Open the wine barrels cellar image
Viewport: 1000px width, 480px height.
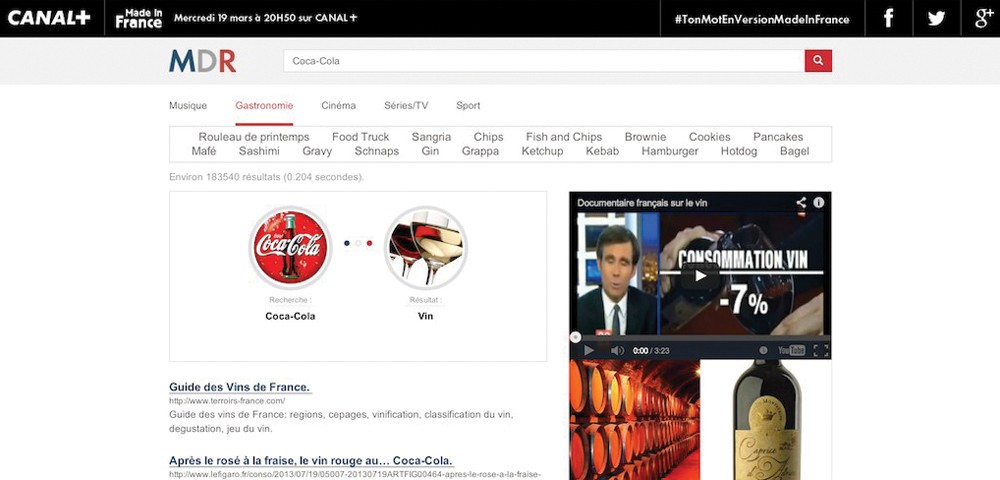pos(635,419)
